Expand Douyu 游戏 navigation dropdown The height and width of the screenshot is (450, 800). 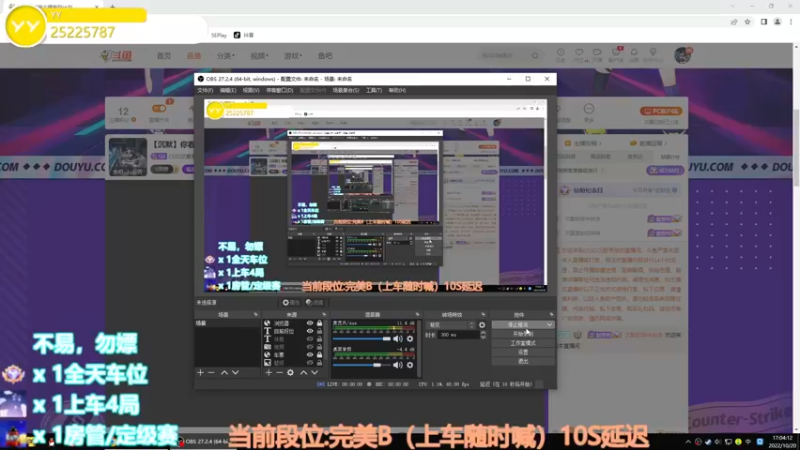click(x=293, y=56)
